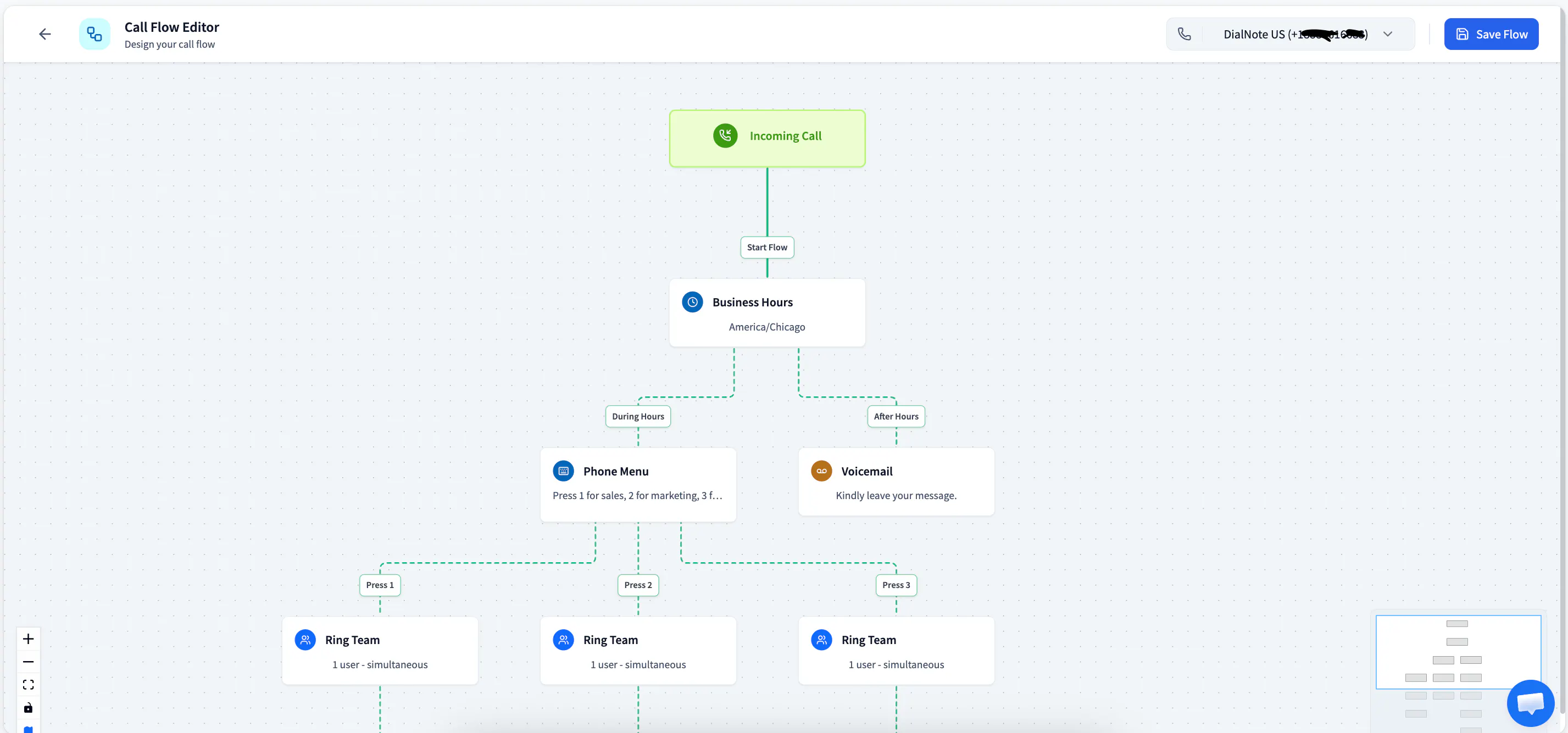The image size is (1568, 733).
Task: Click 1 user - simultaneous under Press 2
Action: tap(638, 665)
